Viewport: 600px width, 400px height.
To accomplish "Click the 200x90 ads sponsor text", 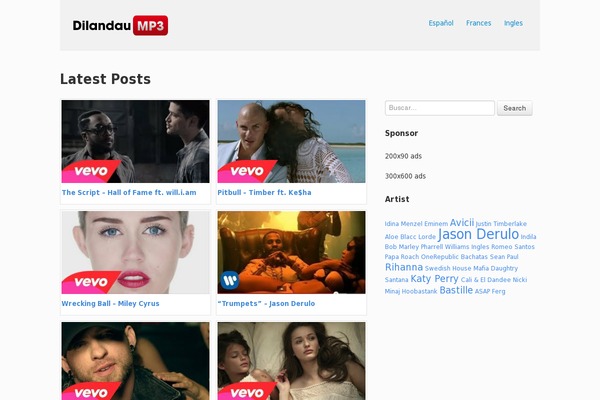I will click(403, 156).
